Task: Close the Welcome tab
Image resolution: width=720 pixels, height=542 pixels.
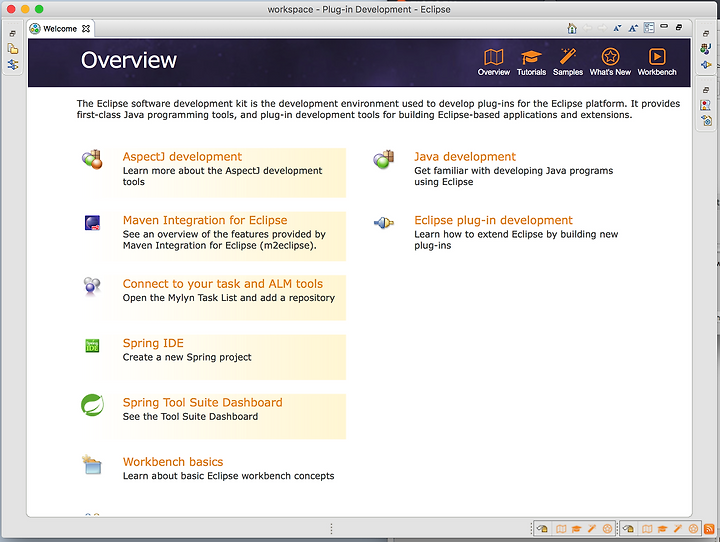Action: coord(86,28)
